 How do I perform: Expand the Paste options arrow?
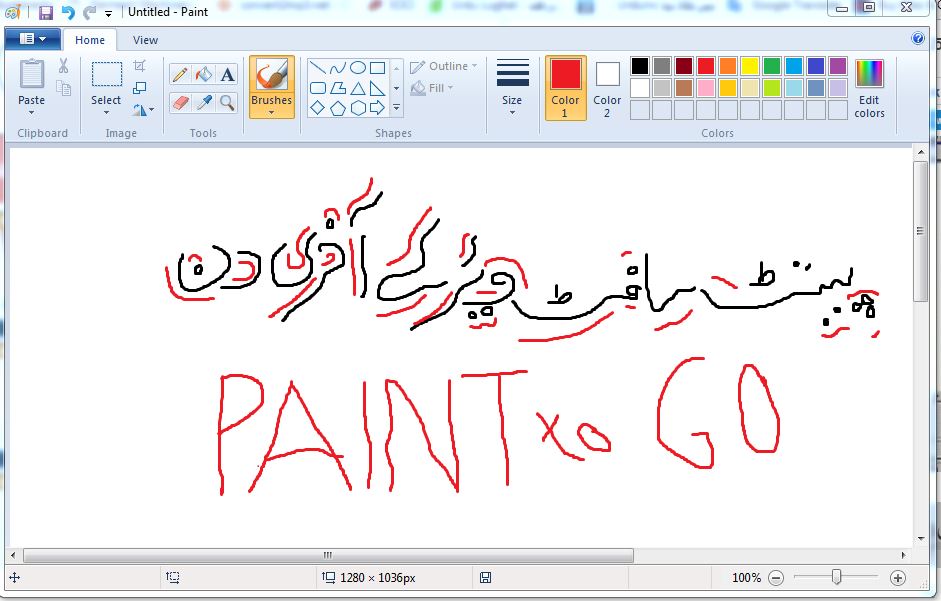(32, 112)
